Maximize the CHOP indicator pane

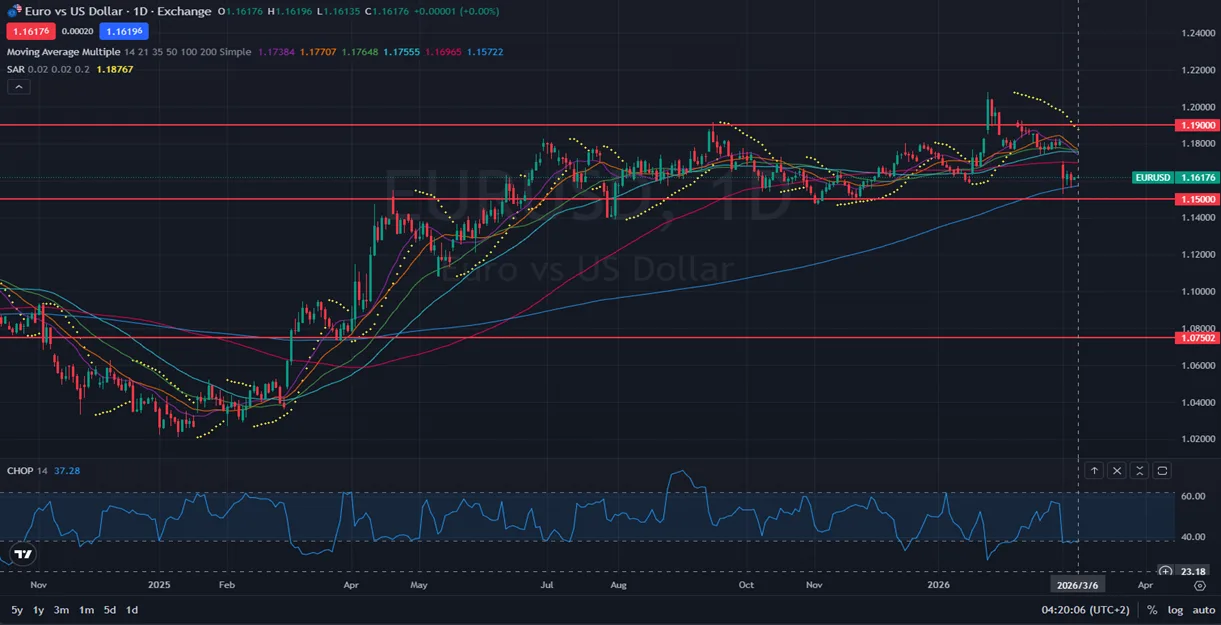pos(1162,470)
